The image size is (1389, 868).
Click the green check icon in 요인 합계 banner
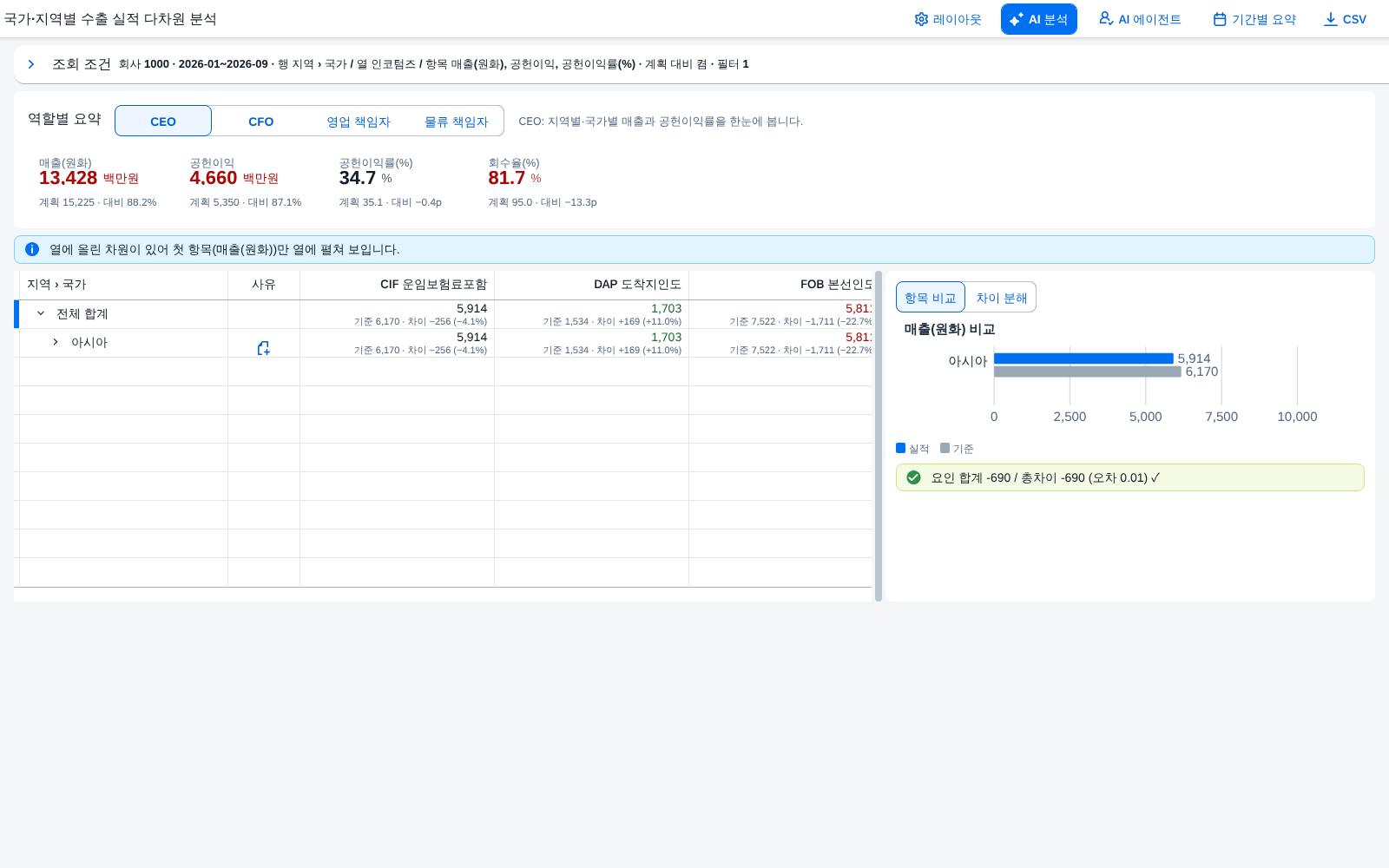coord(913,477)
